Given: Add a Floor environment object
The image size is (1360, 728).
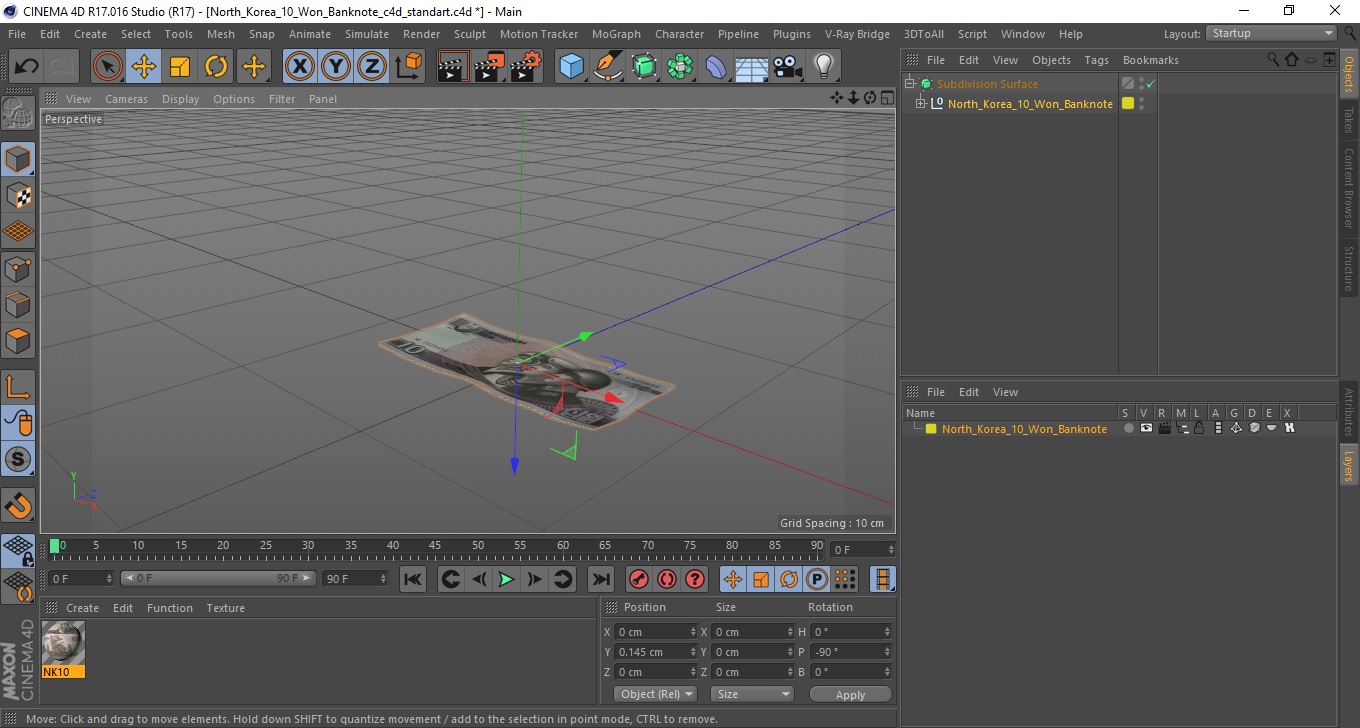Looking at the screenshot, I should tap(751, 67).
